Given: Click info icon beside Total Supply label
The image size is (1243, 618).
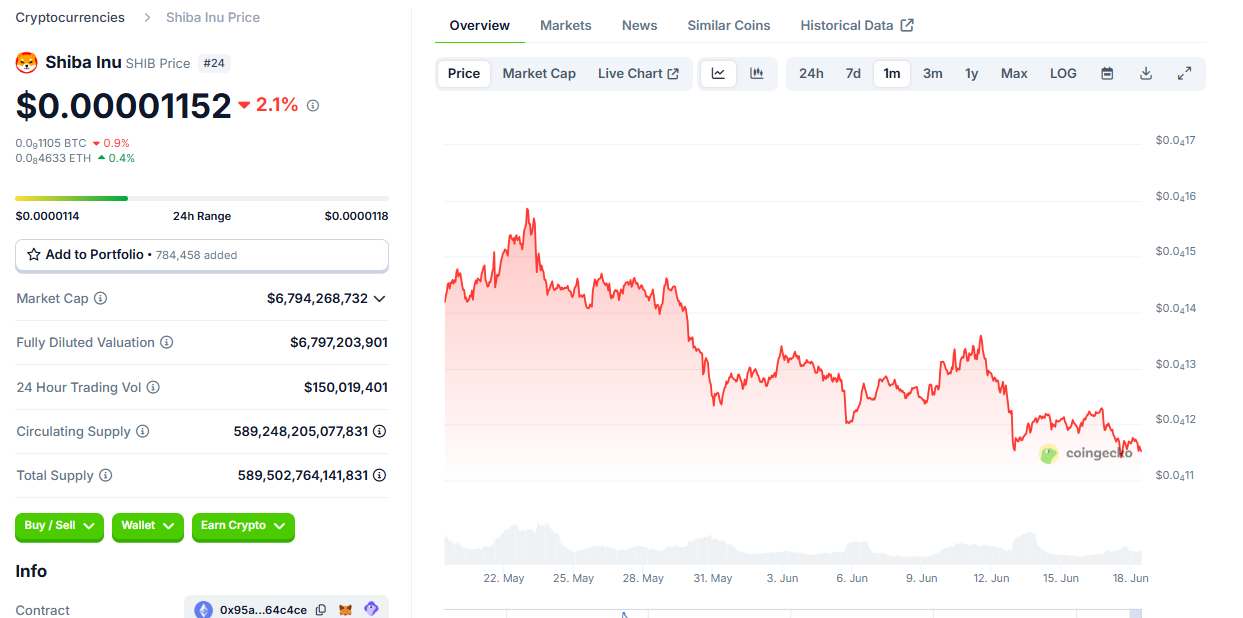Looking at the screenshot, I should [105, 475].
